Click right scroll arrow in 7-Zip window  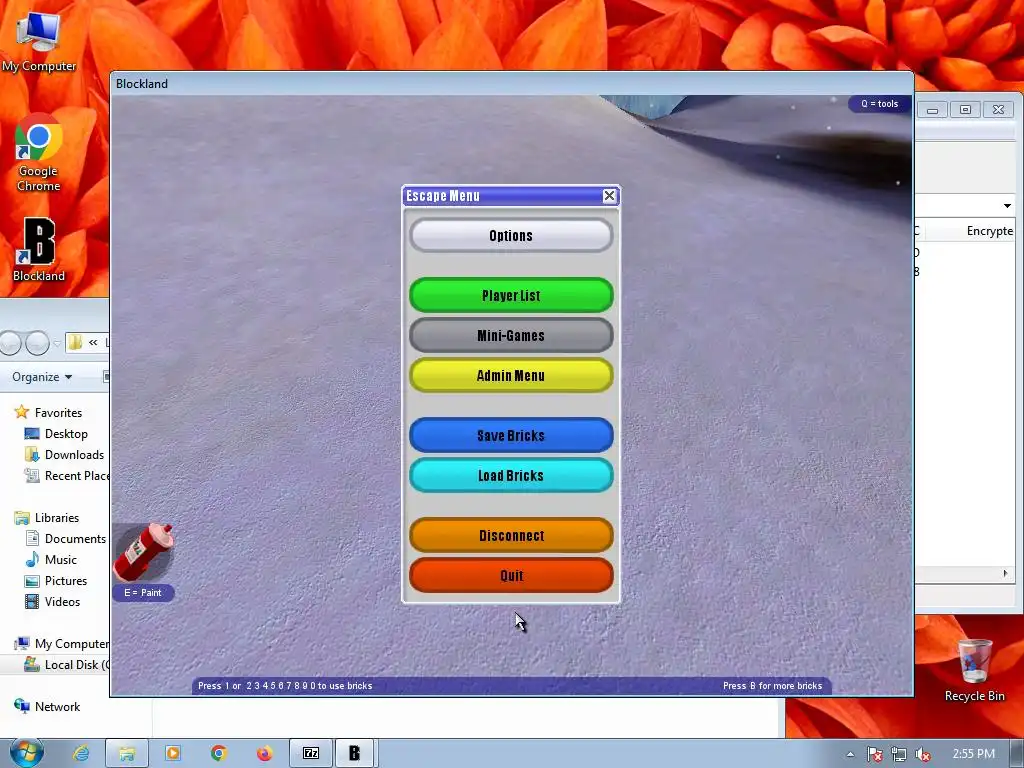click(x=1005, y=573)
